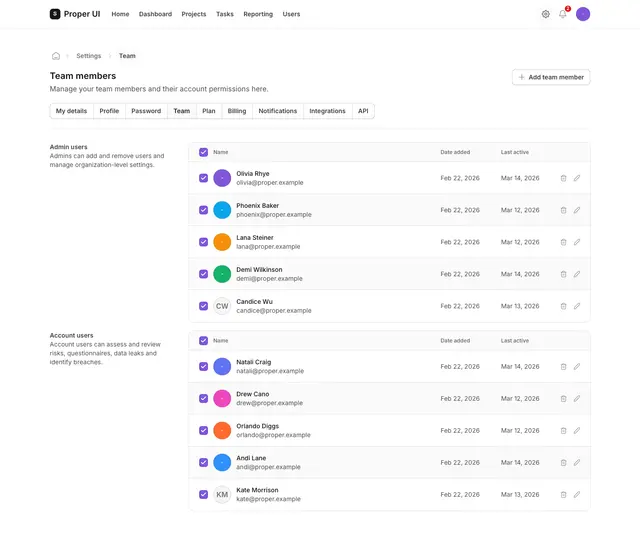Go to Dashboard in top navigation
Viewport: 640px width, 553px height.
coord(155,14)
